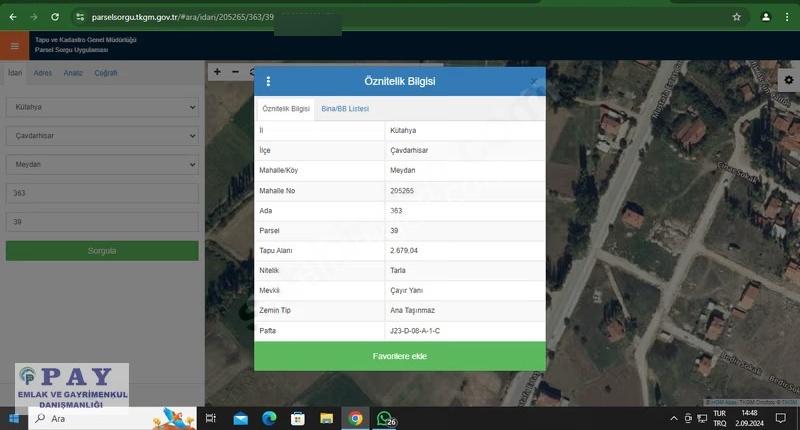
Task: Select the İlçe value Çavdarhisar in table
Action: (x=409, y=150)
